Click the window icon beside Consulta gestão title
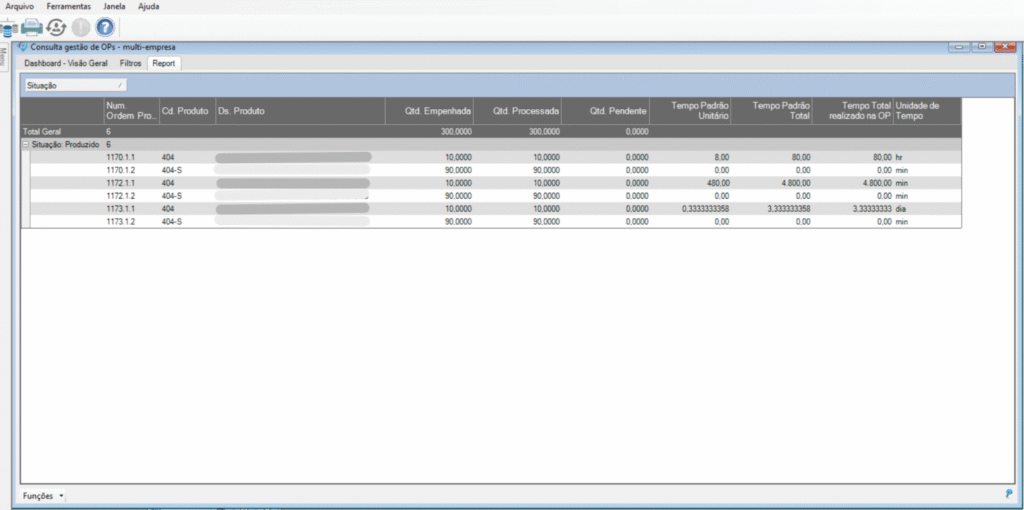This screenshot has width=1024, height=510. point(22,46)
